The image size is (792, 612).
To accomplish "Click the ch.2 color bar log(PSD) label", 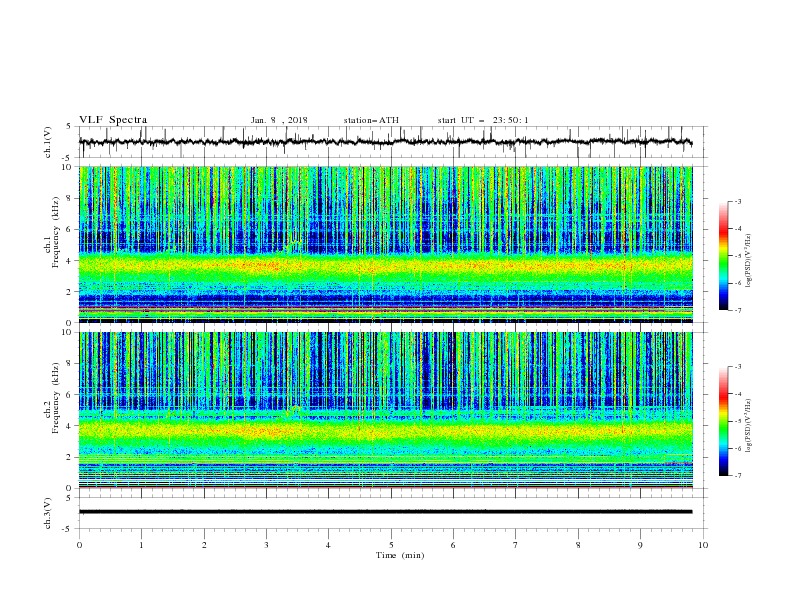I will tap(748, 425).
